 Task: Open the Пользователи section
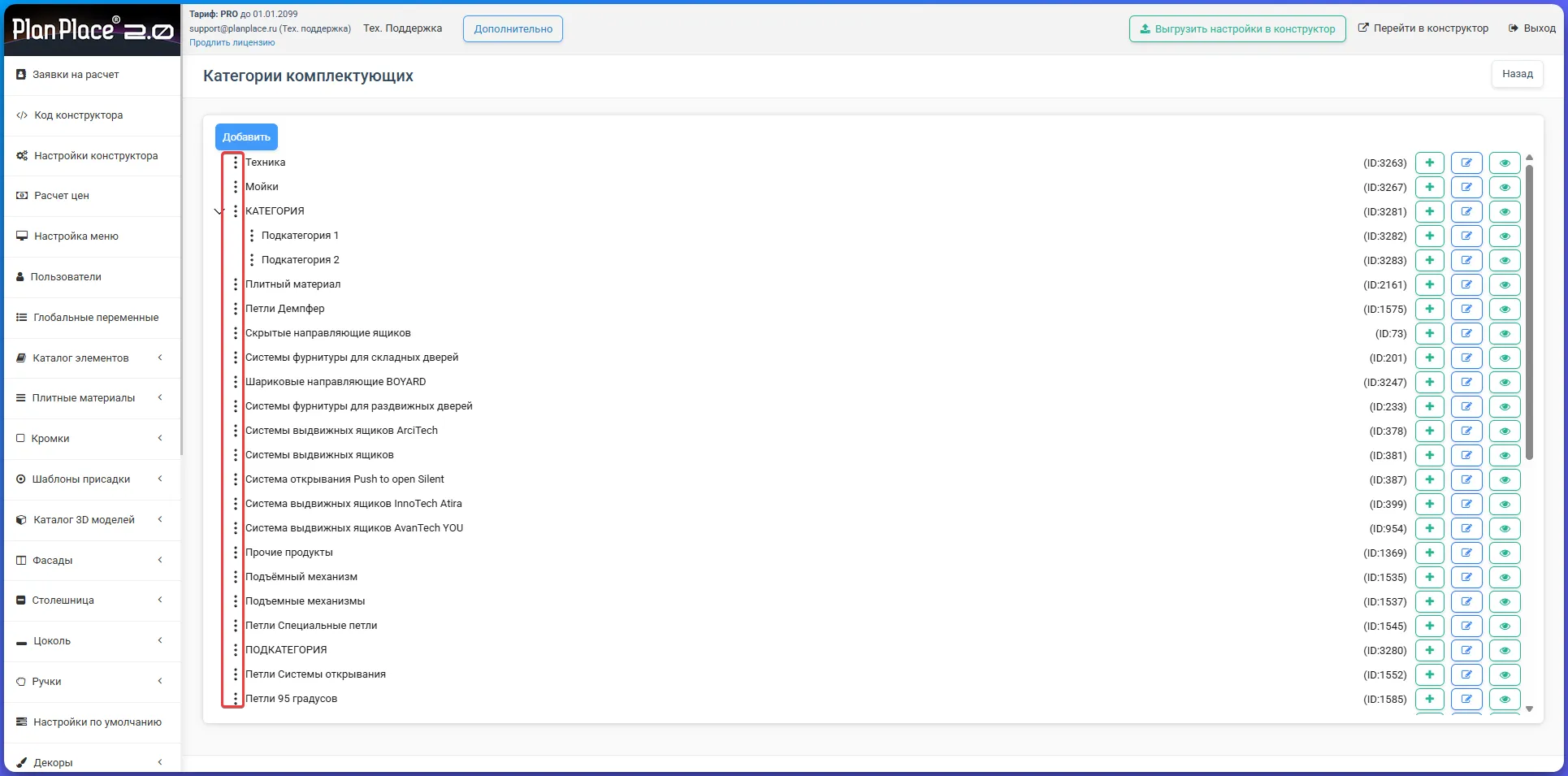click(x=92, y=277)
